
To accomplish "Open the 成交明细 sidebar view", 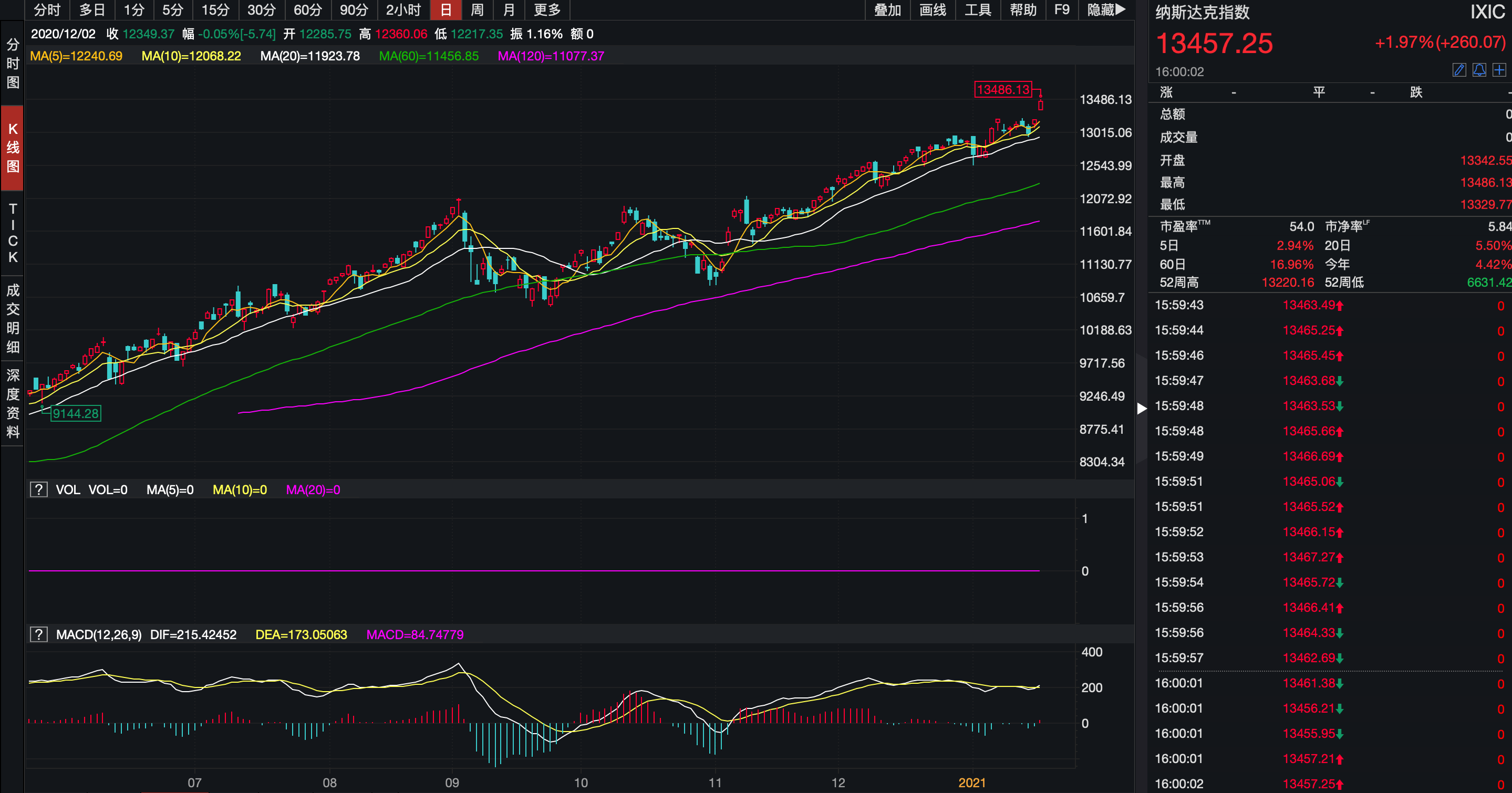I will point(12,318).
